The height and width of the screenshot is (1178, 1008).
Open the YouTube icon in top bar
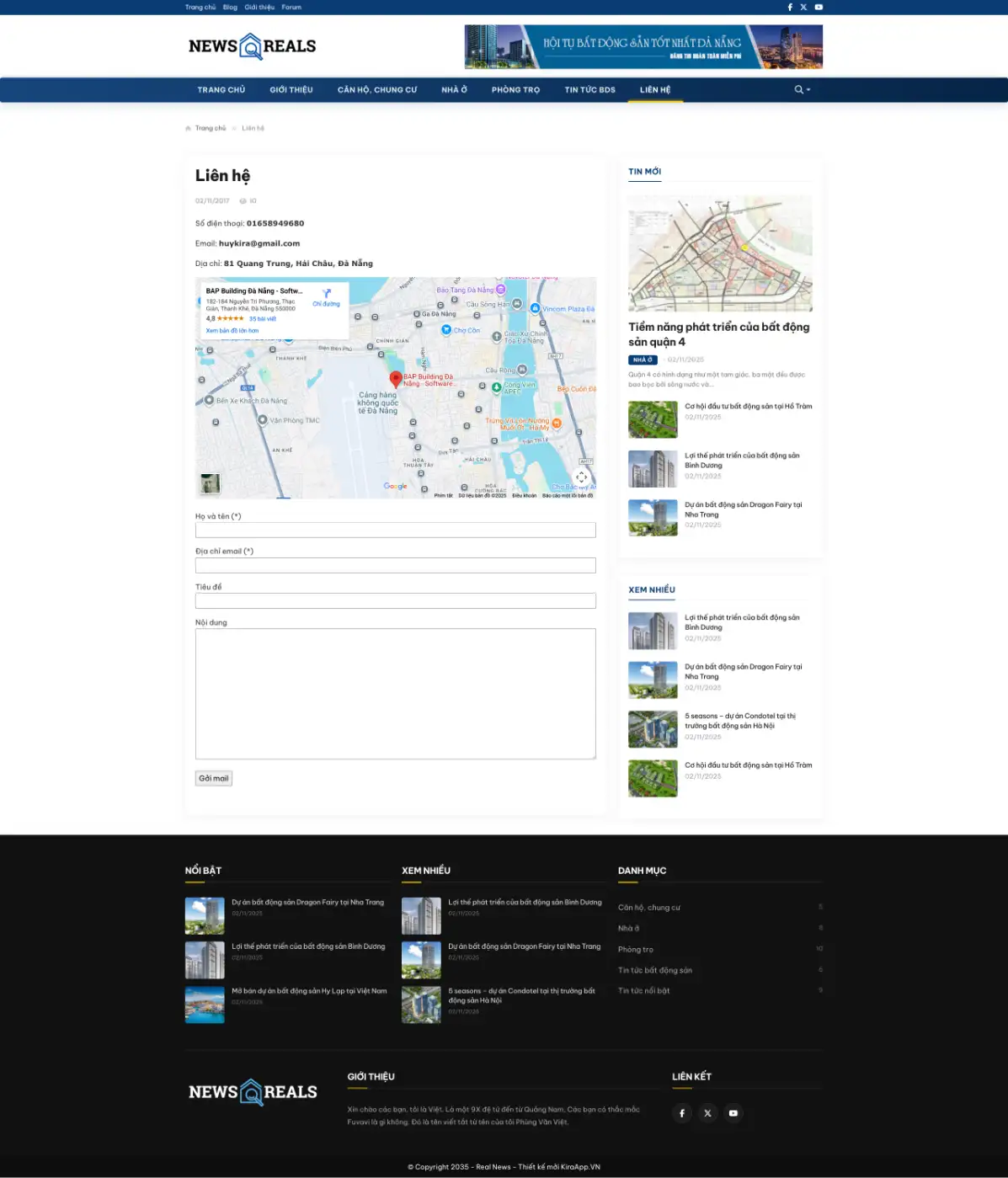point(819,7)
